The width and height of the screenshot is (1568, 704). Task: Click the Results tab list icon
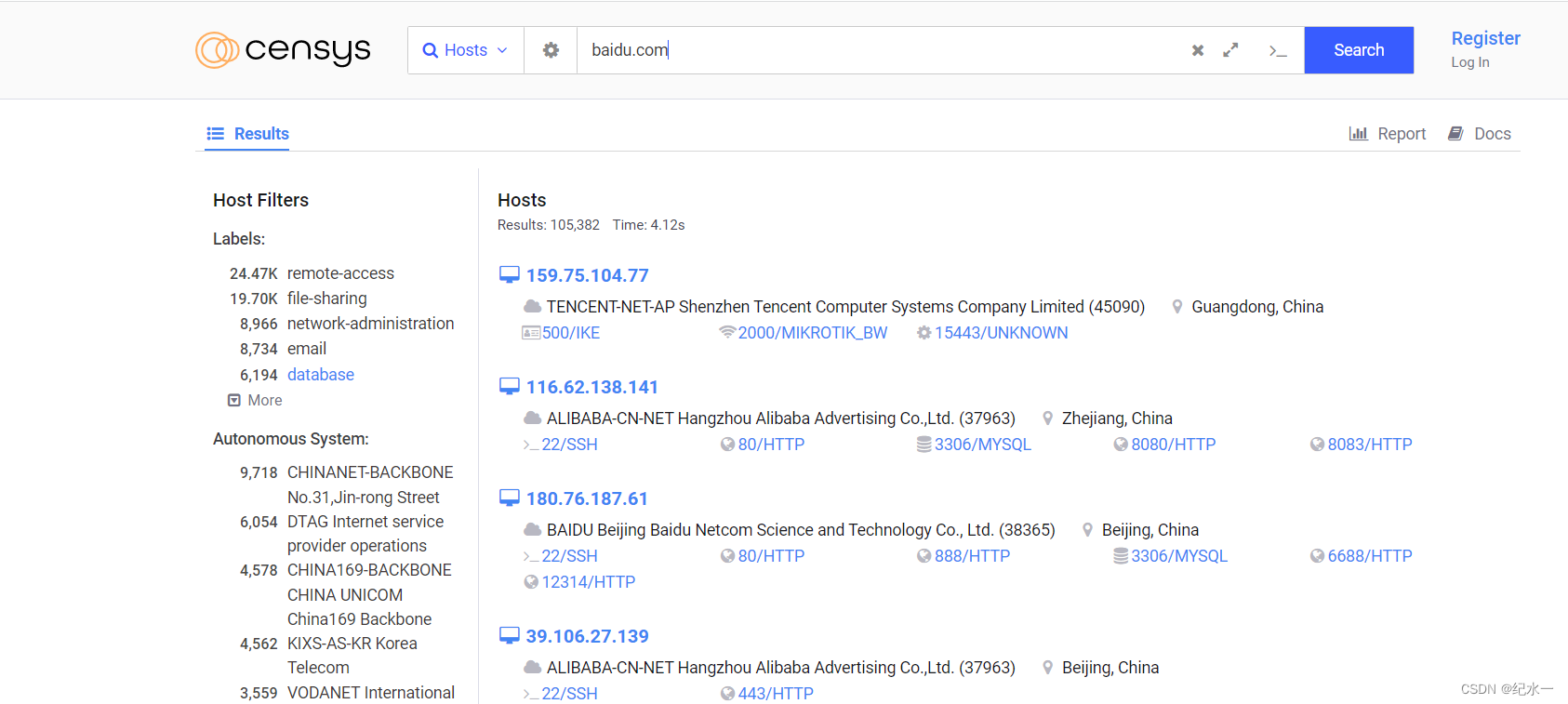(x=215, y=134)
